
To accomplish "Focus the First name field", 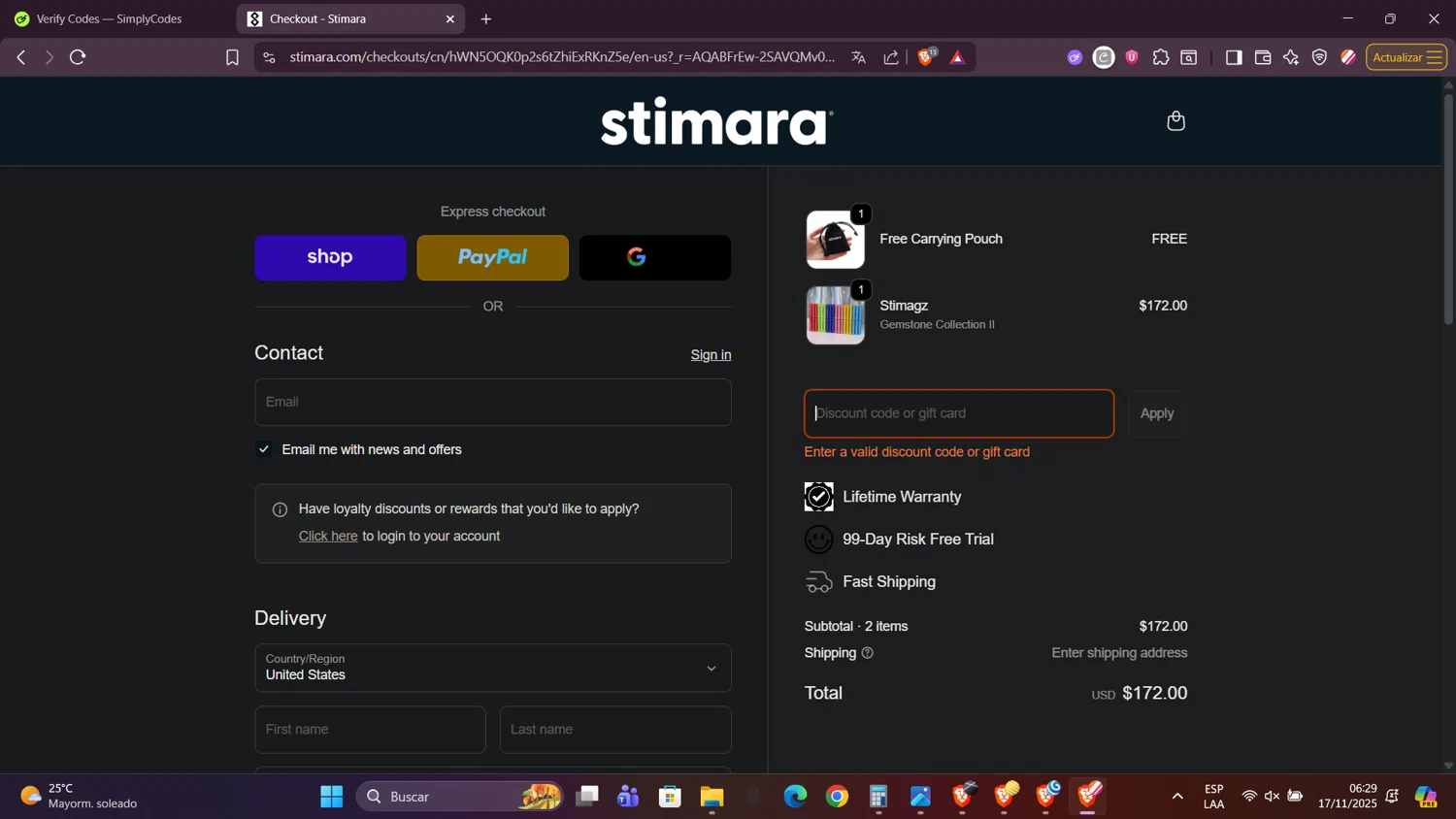I will click(x=370, y=730).
